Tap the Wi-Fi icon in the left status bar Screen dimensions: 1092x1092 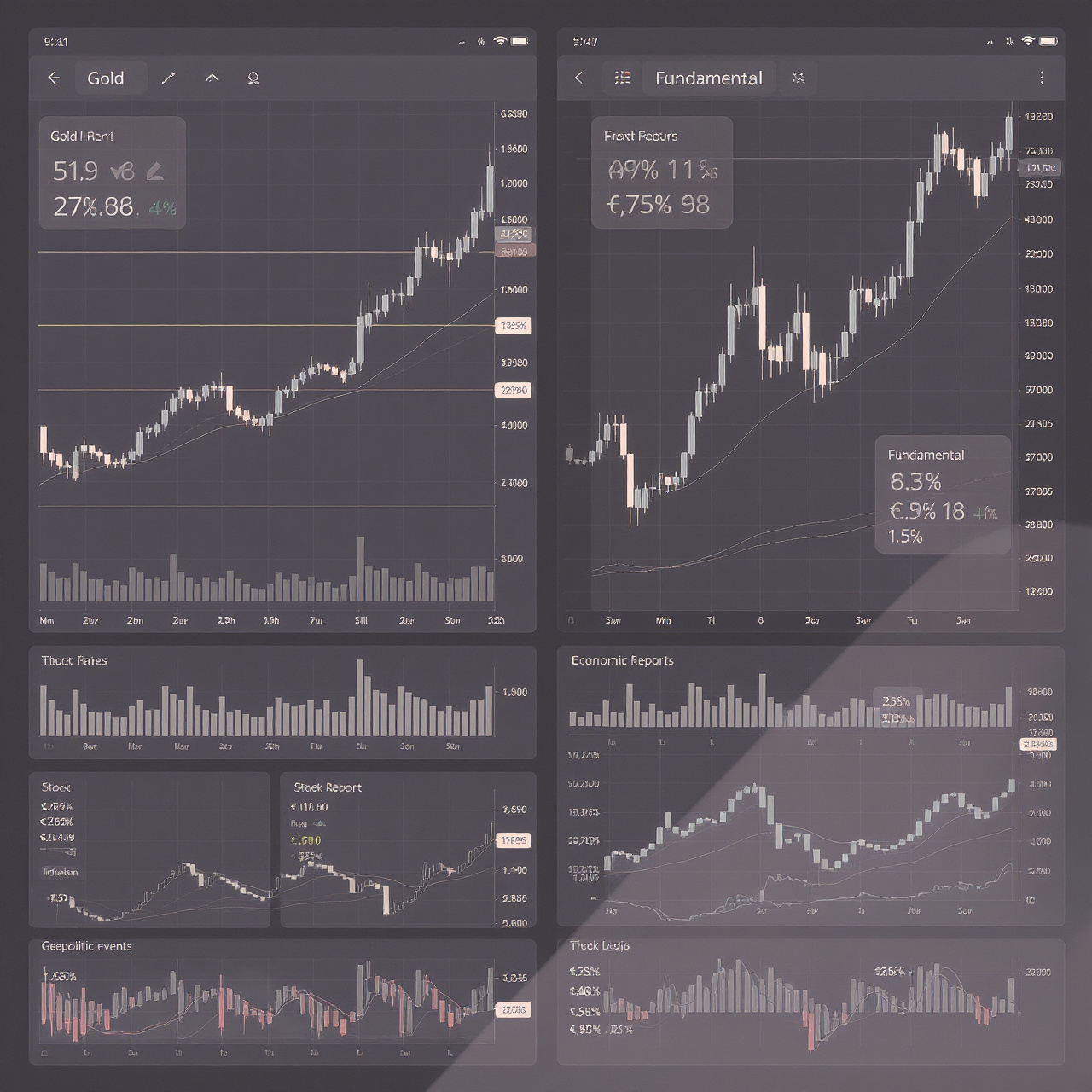[501, 41]
